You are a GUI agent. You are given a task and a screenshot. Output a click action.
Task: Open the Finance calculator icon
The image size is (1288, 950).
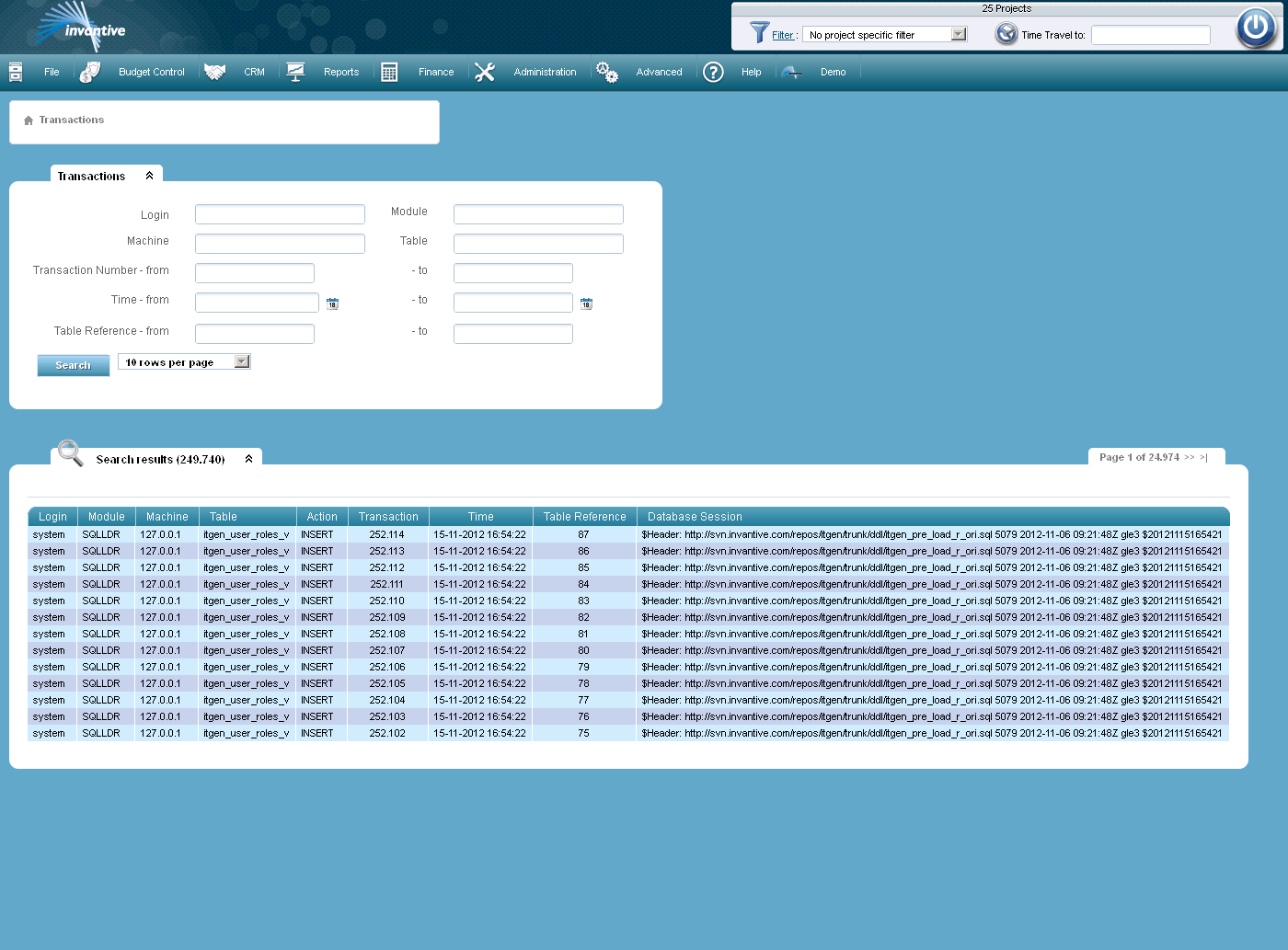coord(389,71)
